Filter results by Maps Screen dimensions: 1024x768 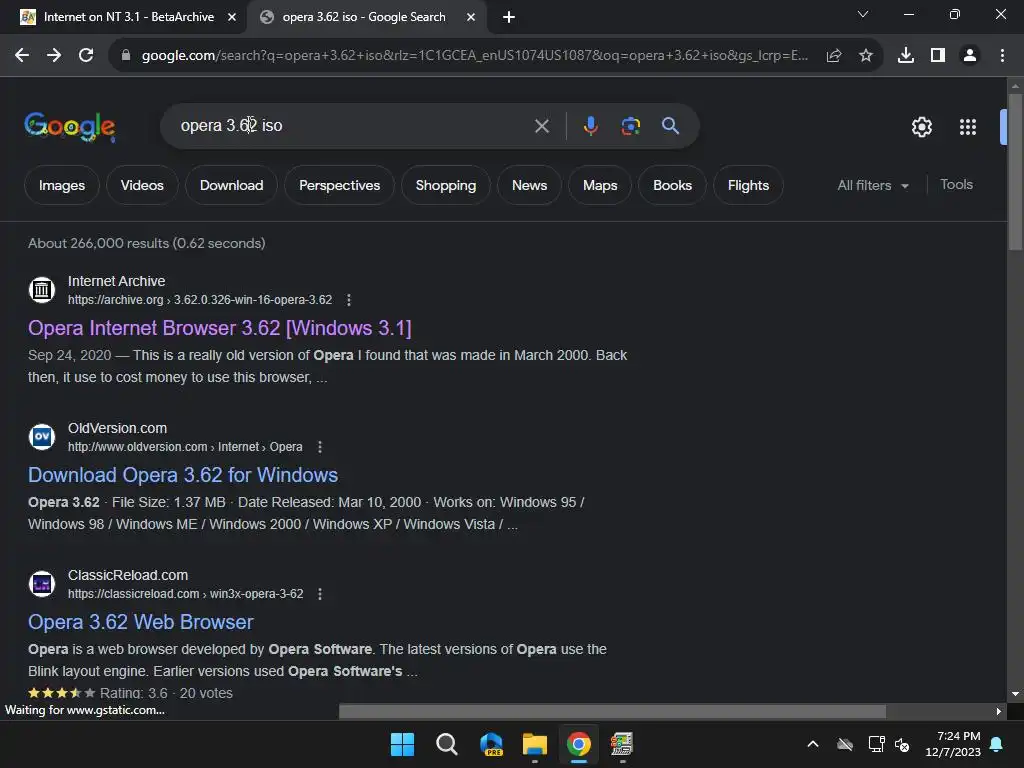(x=600, y=185)
